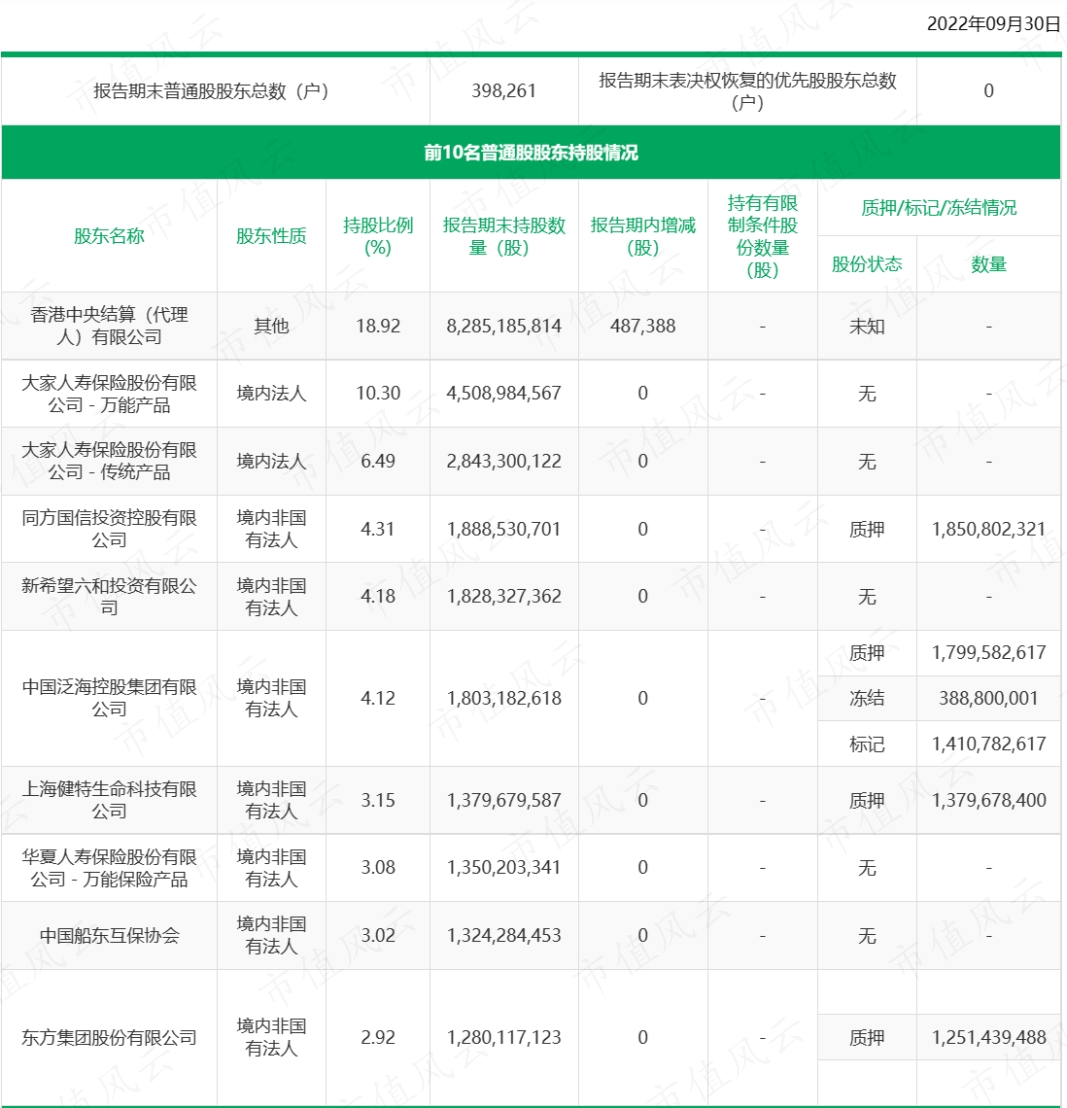The image size is (1067, 1108).
Task: Click the 其他 shareholder type cell
Action: pyautogui.click(x=271, y=326)
